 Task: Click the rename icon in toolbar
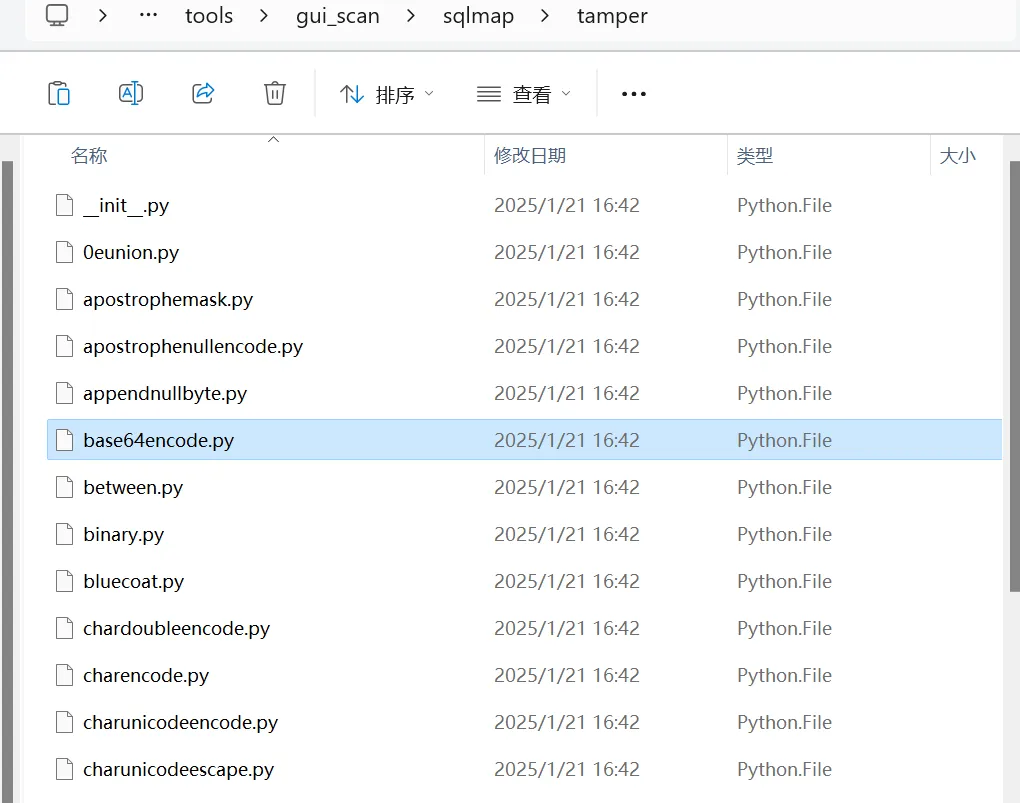[x=131, y=94]
